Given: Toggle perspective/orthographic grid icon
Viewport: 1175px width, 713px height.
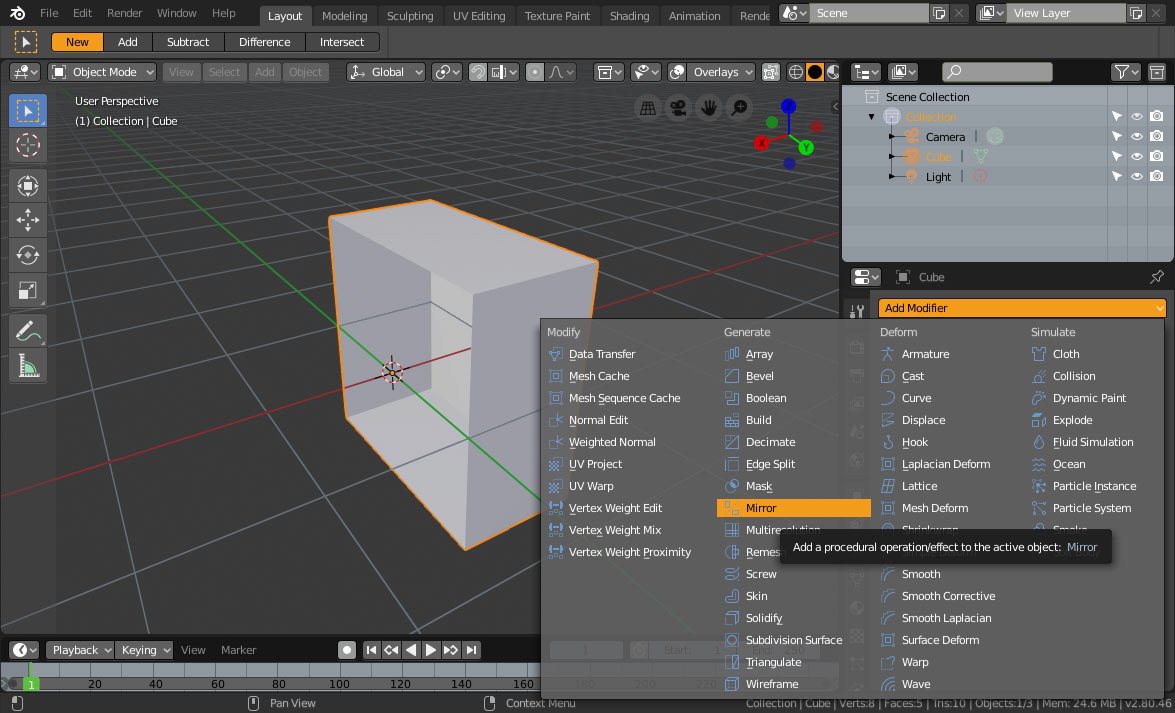Looking at the screenshot, I should (647, 108).
